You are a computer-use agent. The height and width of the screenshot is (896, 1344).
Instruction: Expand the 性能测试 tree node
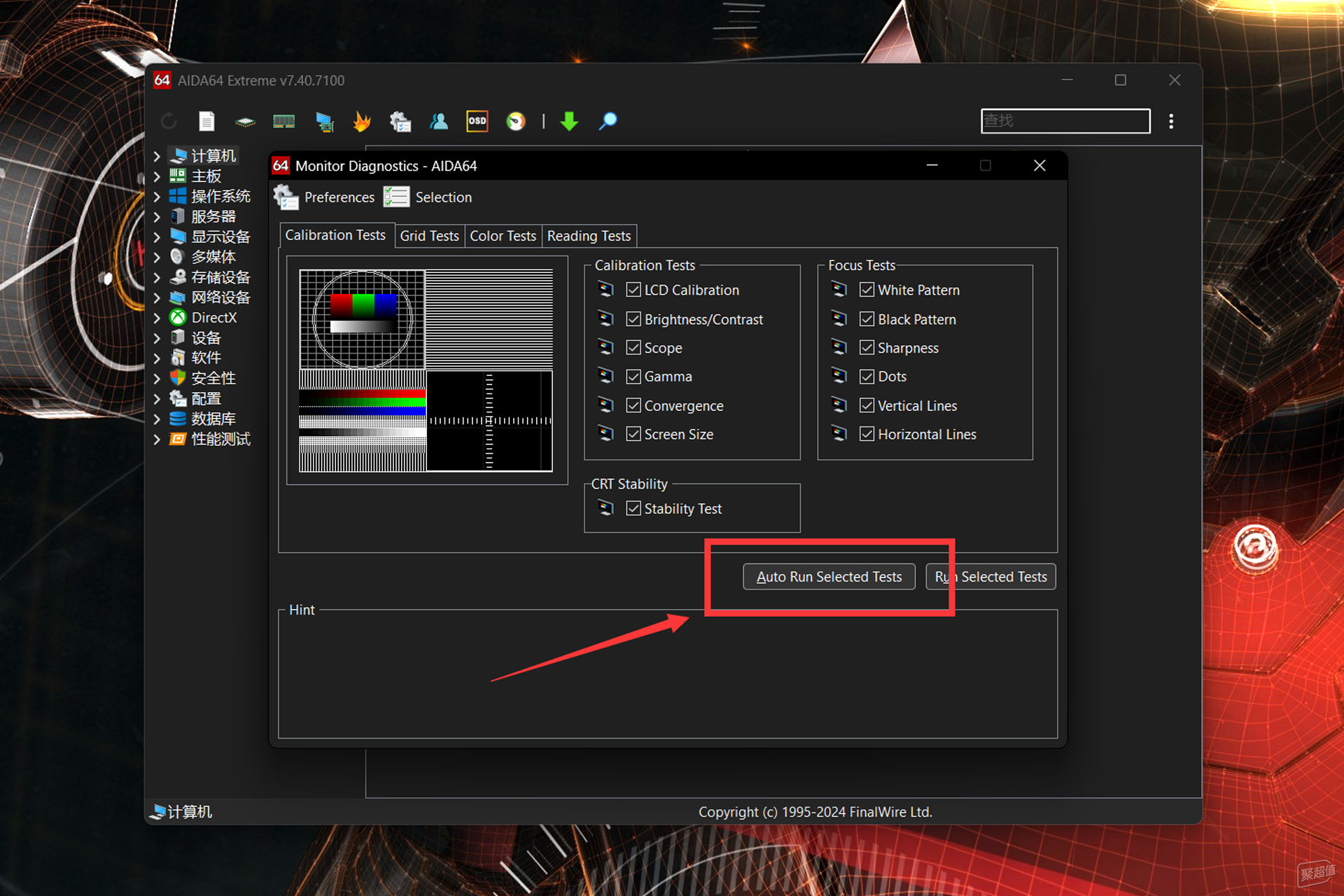click(157, 440)
